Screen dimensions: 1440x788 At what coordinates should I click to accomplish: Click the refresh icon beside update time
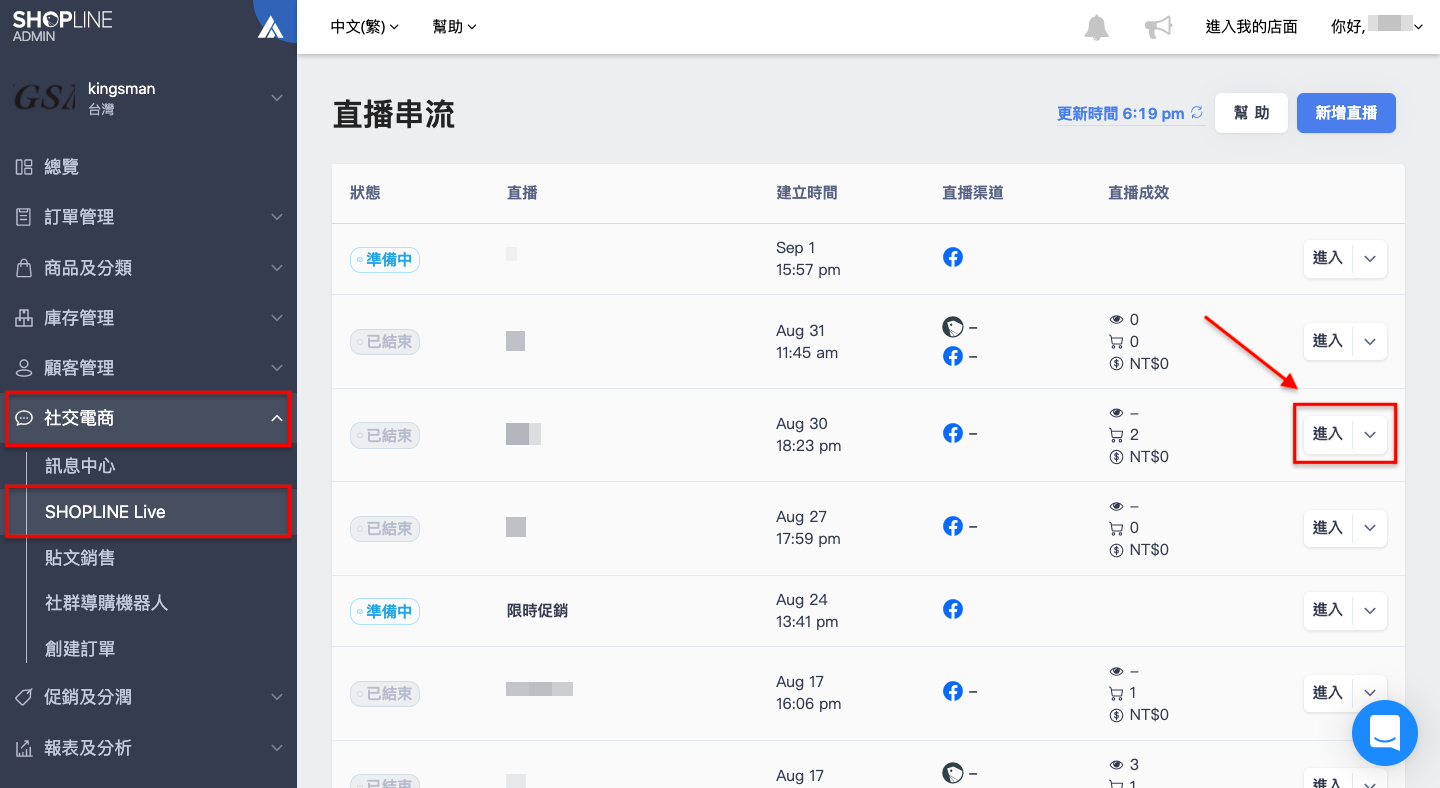pos(1197,113)
